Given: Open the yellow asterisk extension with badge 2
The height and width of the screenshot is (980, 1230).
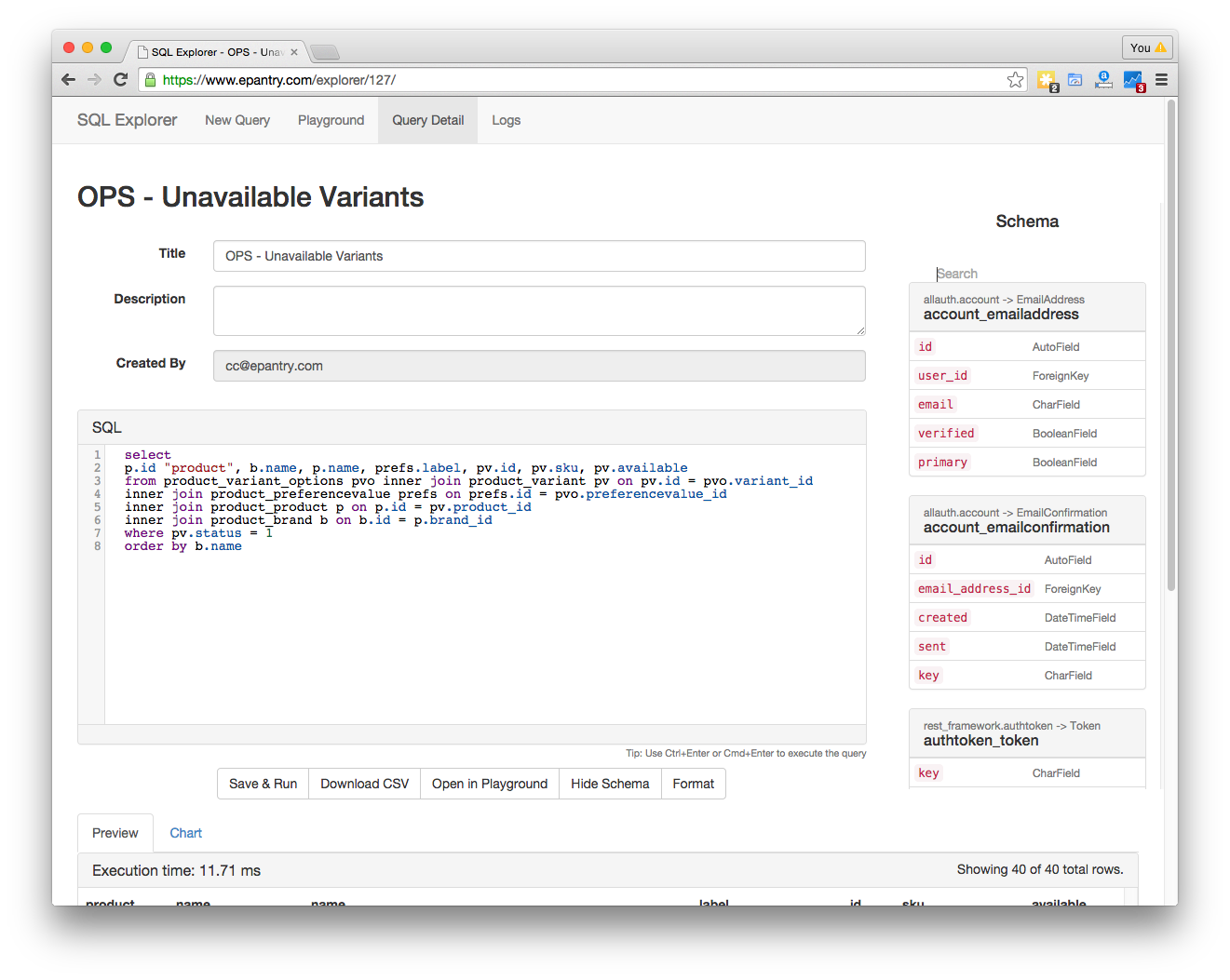Looking at the screenshot, I should tap(1047, 81).
